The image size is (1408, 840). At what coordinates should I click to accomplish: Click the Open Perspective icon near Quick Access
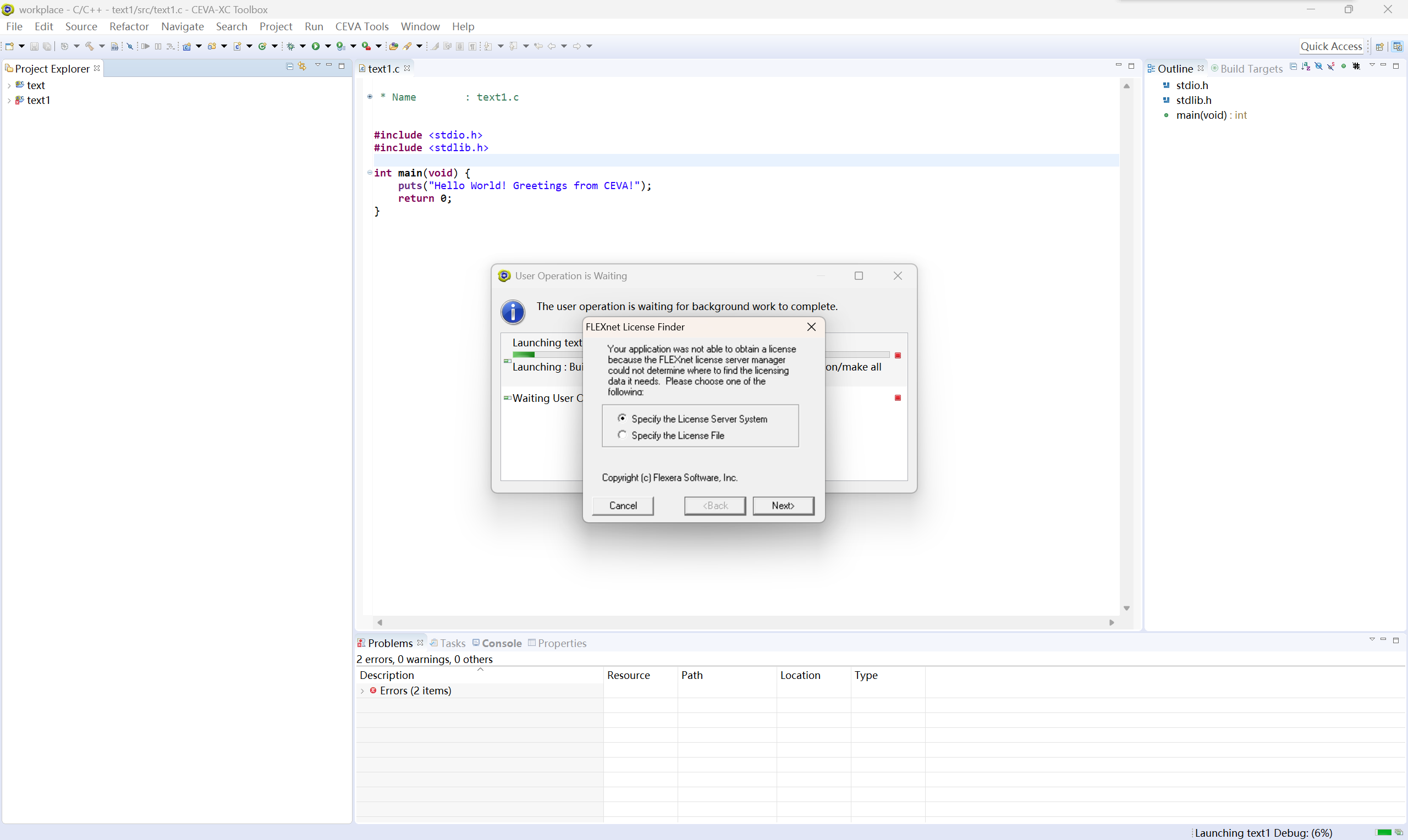tap(1380, 46)
